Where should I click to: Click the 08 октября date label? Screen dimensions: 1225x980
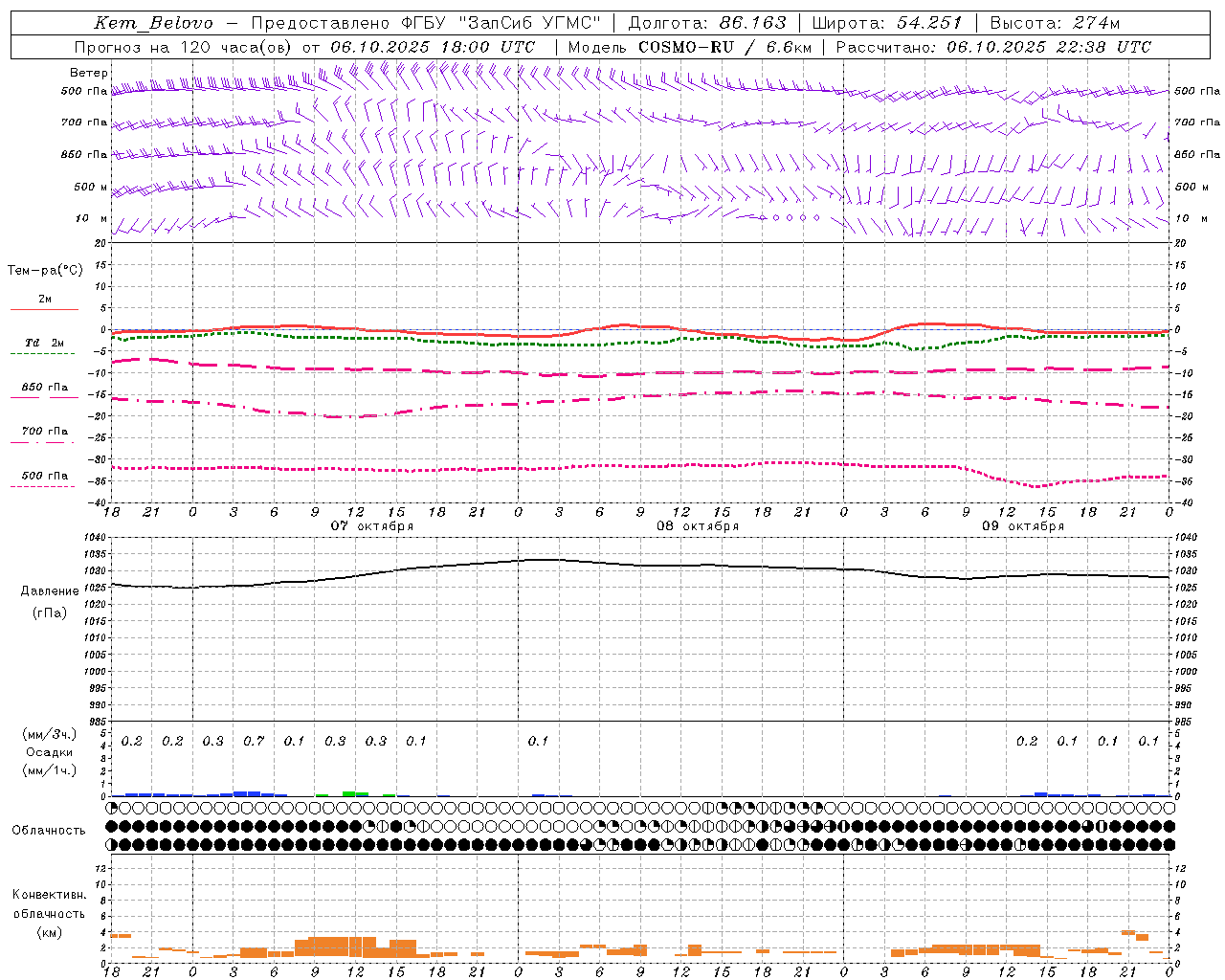698,526
